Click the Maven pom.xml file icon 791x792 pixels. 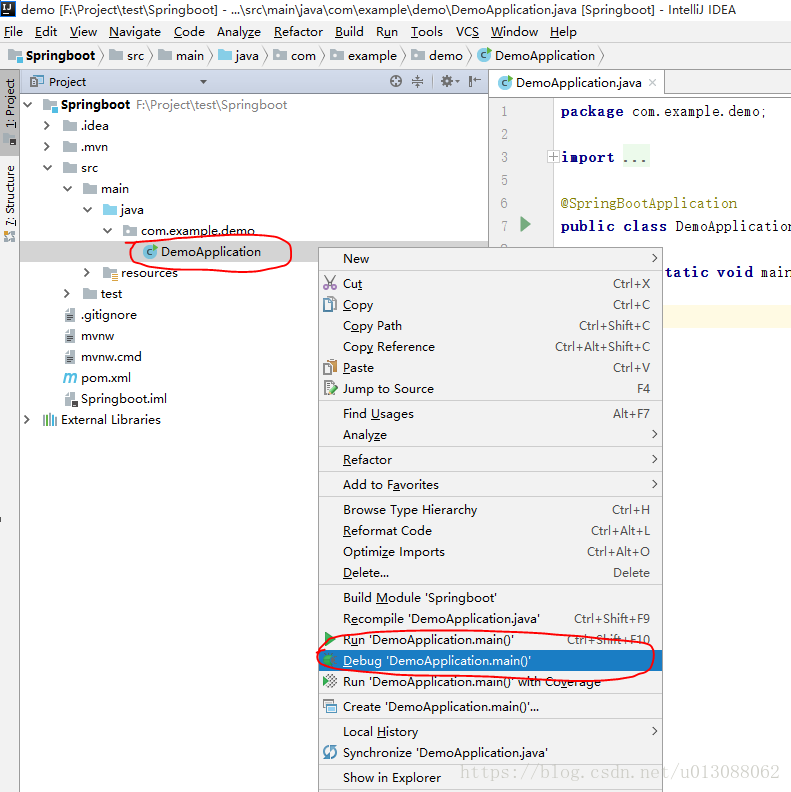tap(70, 377)
